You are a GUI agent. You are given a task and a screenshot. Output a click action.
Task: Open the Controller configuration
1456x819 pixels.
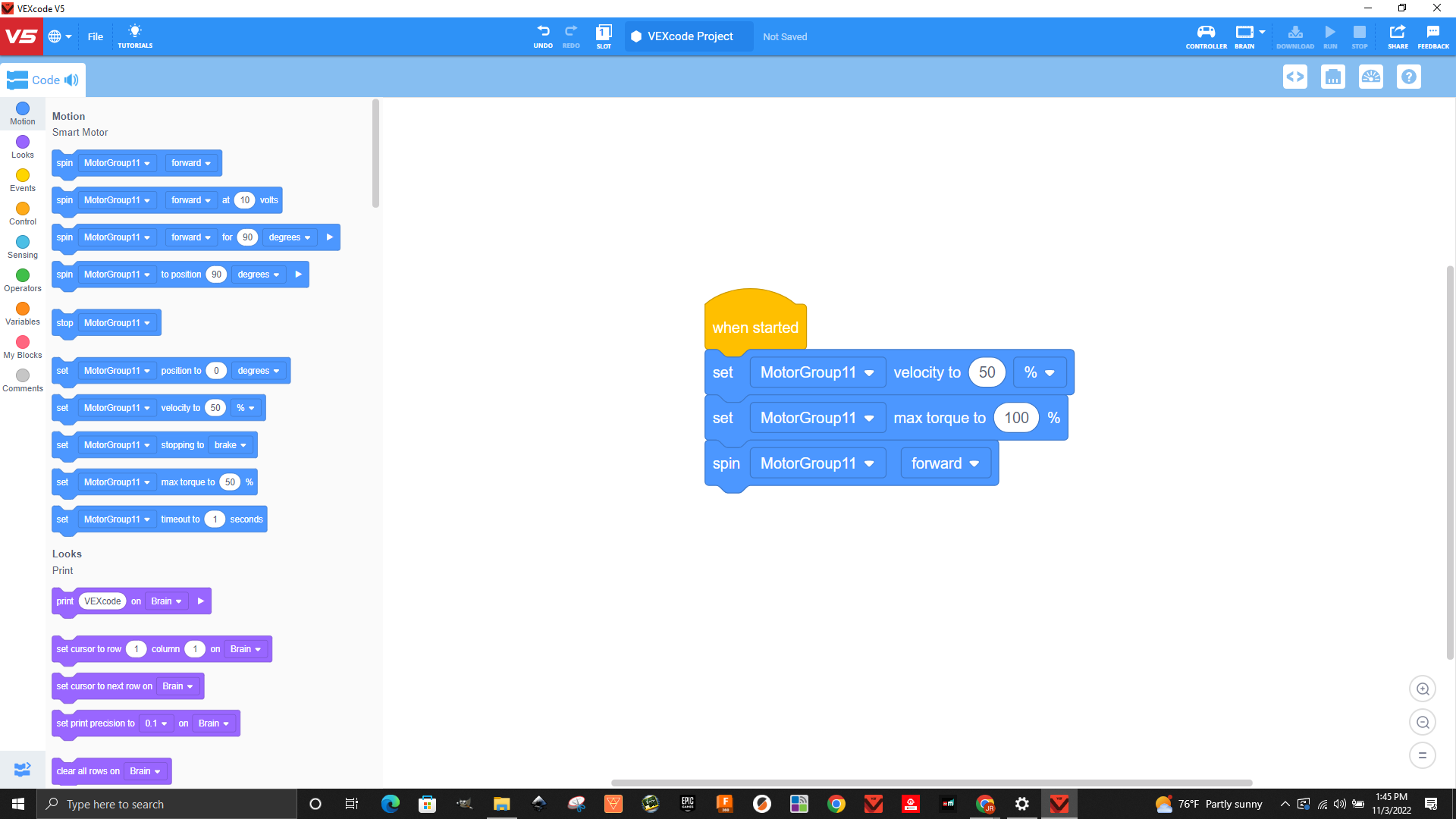tap(1206, 36)
